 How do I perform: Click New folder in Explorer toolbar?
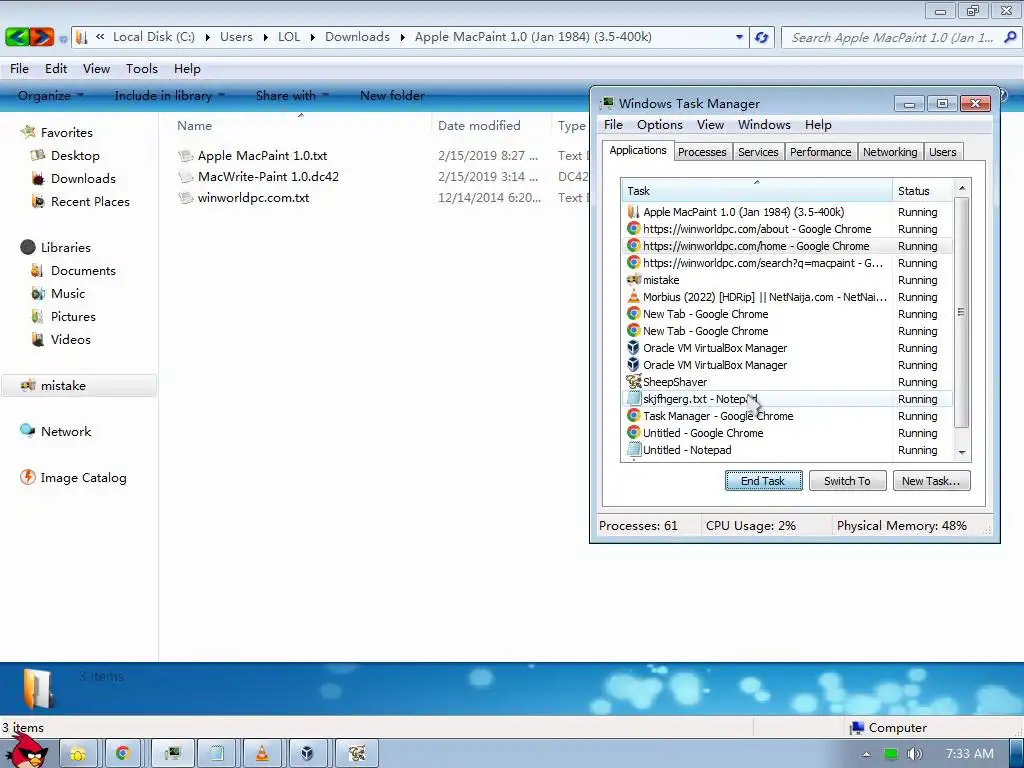[392, 95]
